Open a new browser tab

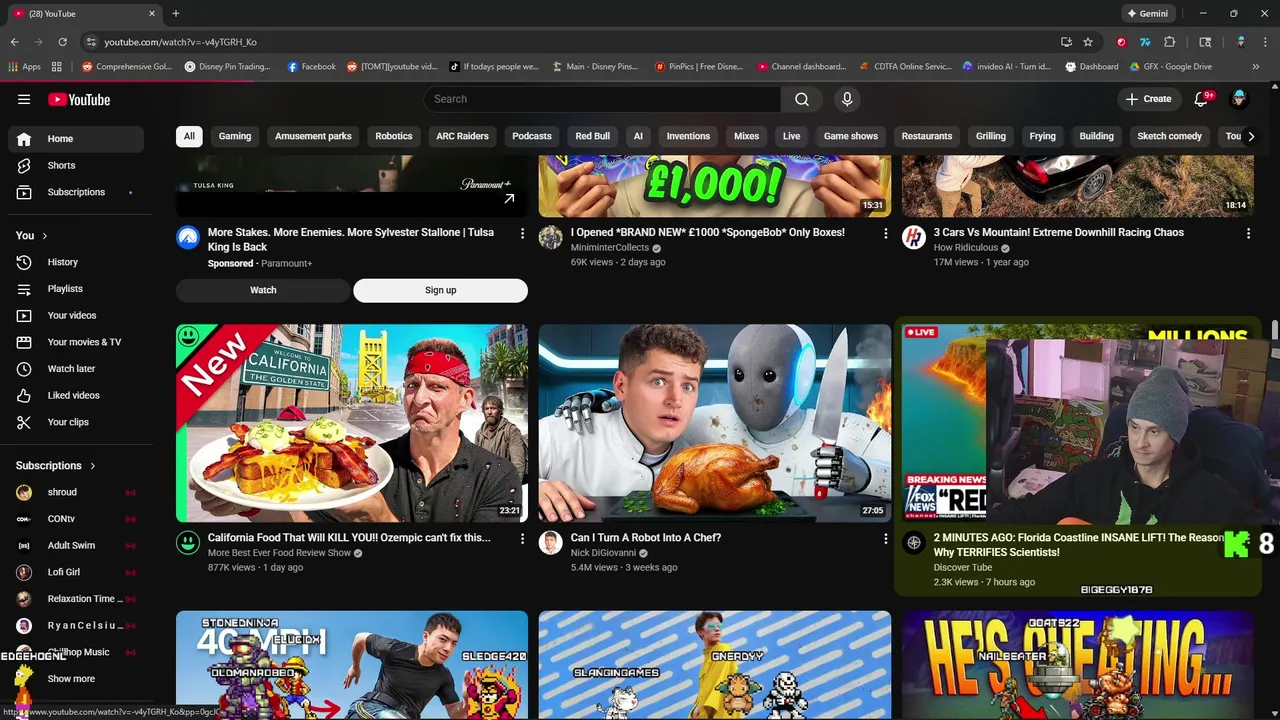tap(176, 13)
